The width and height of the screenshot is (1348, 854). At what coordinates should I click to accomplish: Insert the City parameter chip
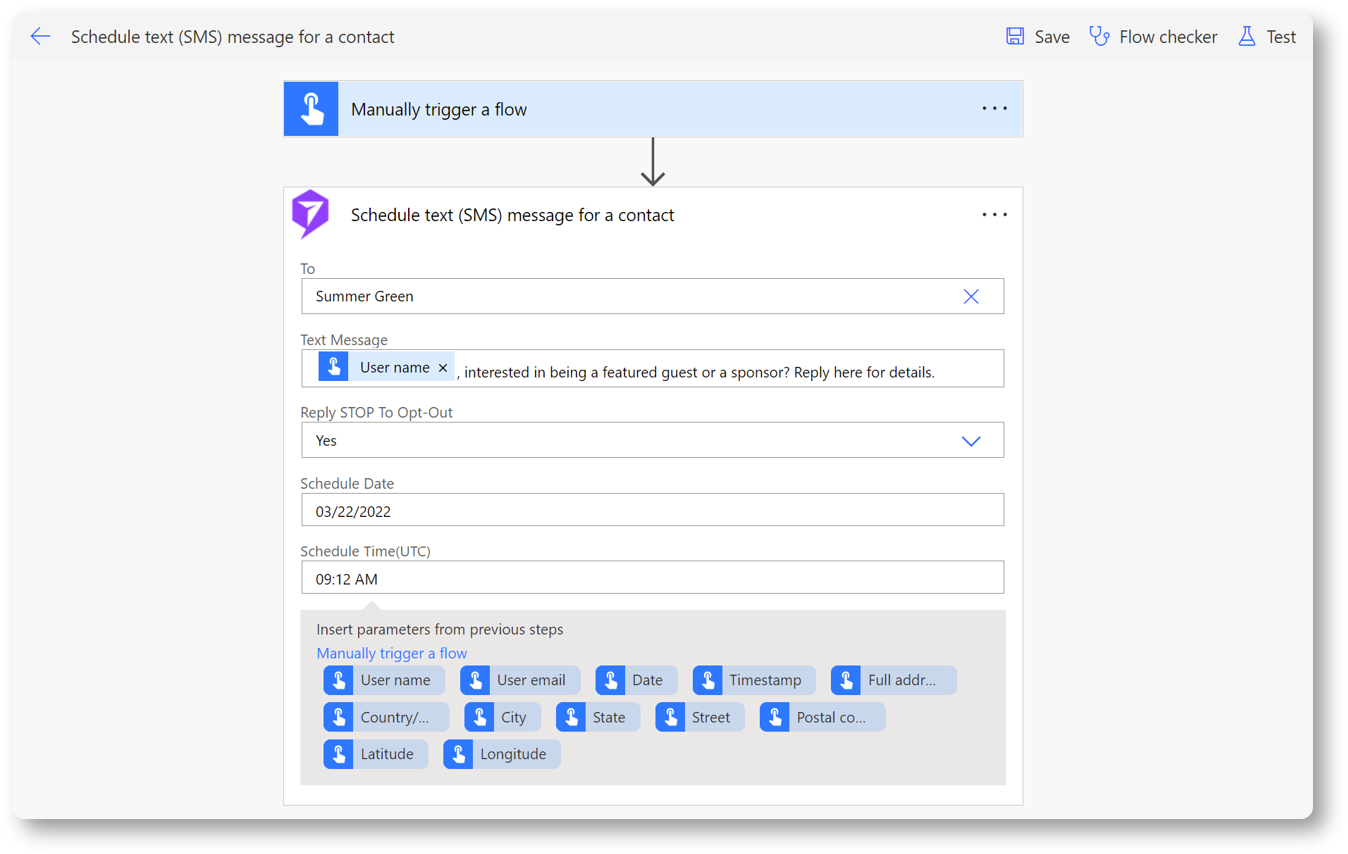(502, 717)
